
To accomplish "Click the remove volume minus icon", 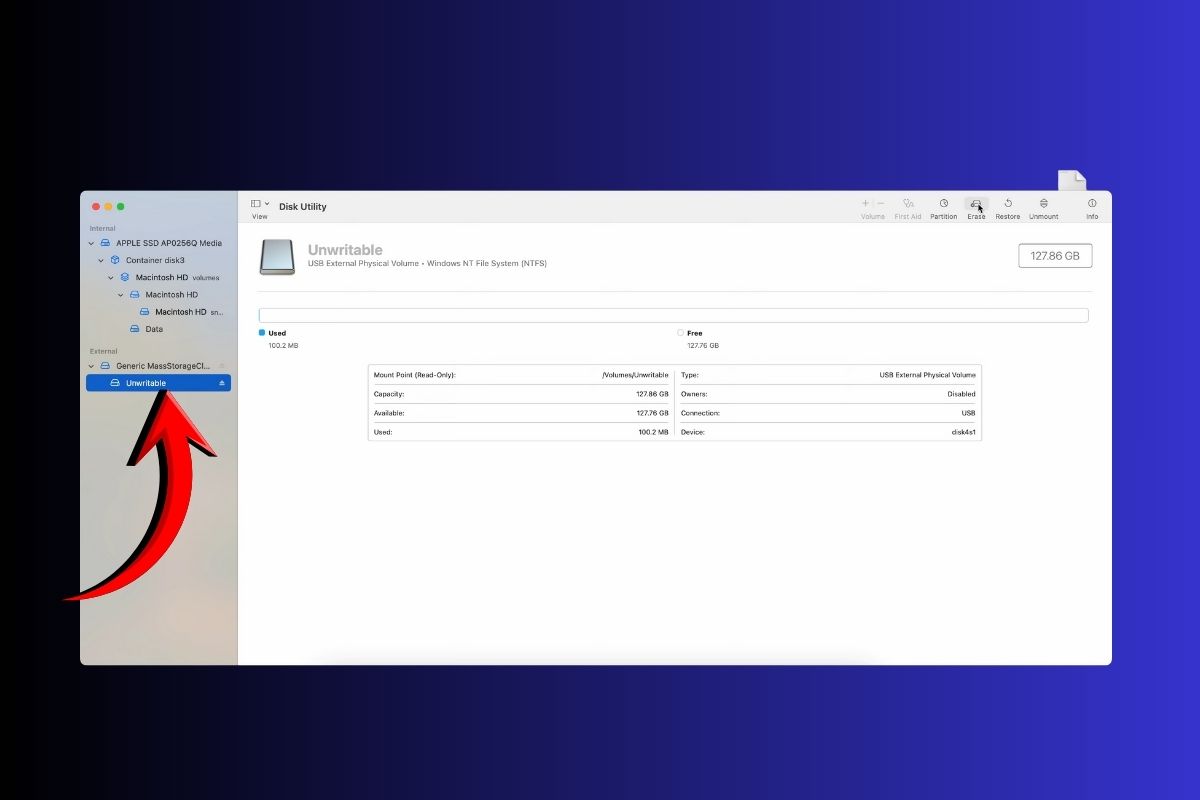I will click(x=880, y=203).
